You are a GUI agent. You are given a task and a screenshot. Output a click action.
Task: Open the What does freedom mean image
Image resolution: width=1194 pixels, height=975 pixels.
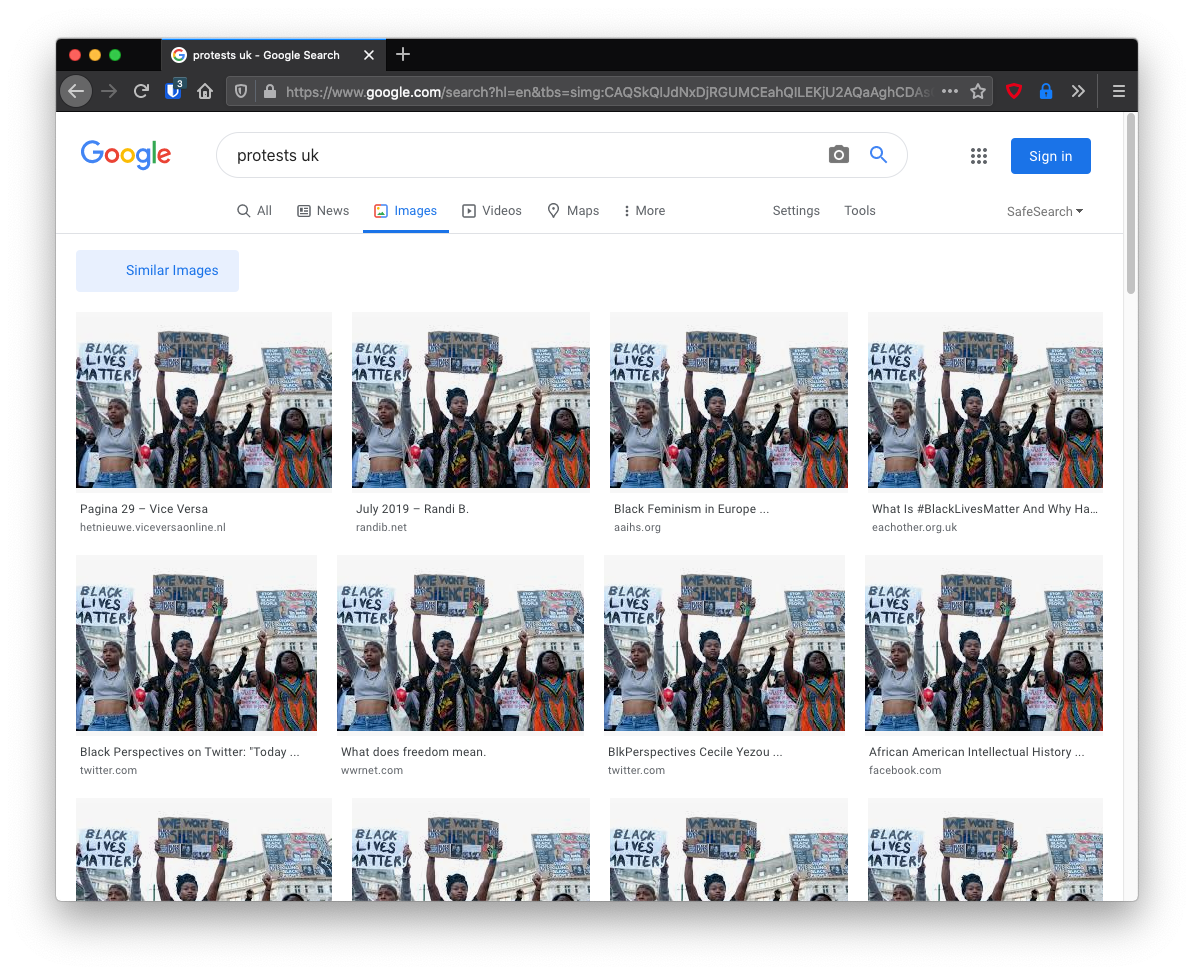461,643
